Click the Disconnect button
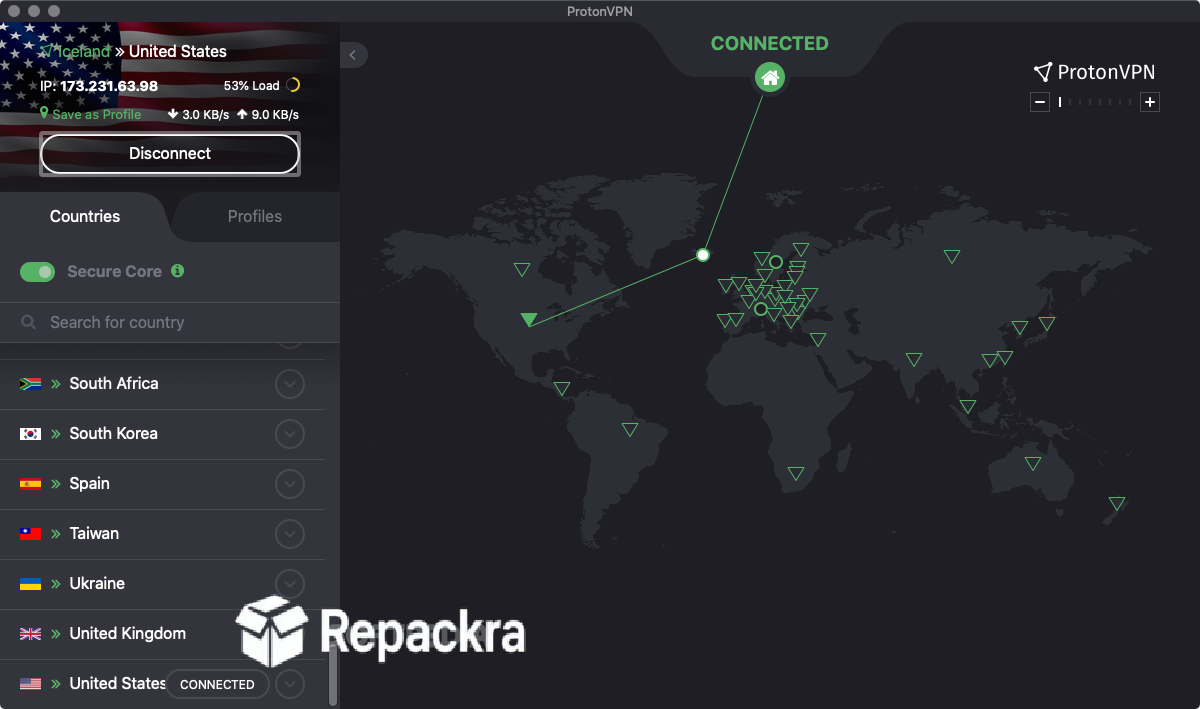 (170, 154)
